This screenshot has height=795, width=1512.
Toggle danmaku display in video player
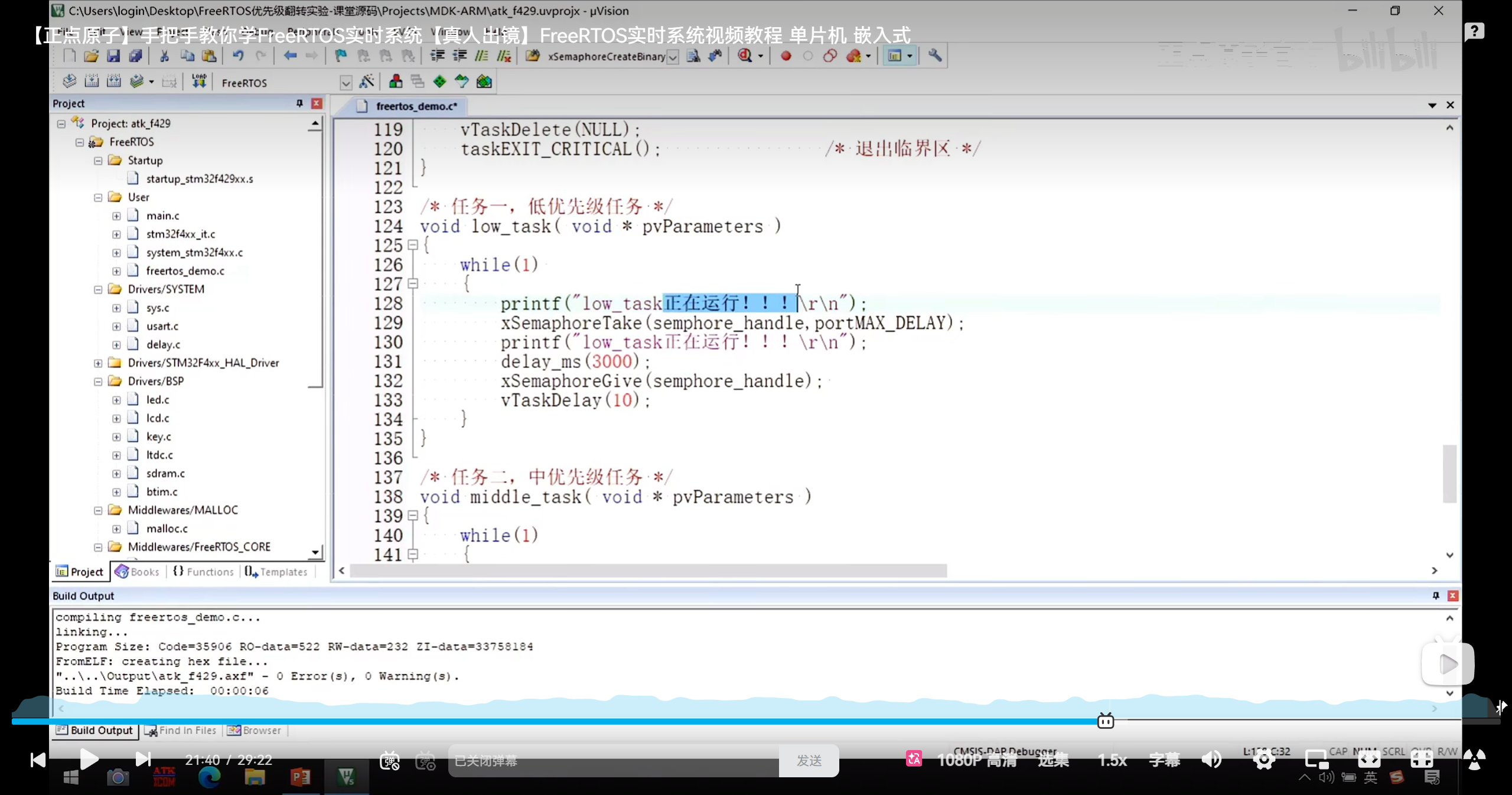point(390,761)
